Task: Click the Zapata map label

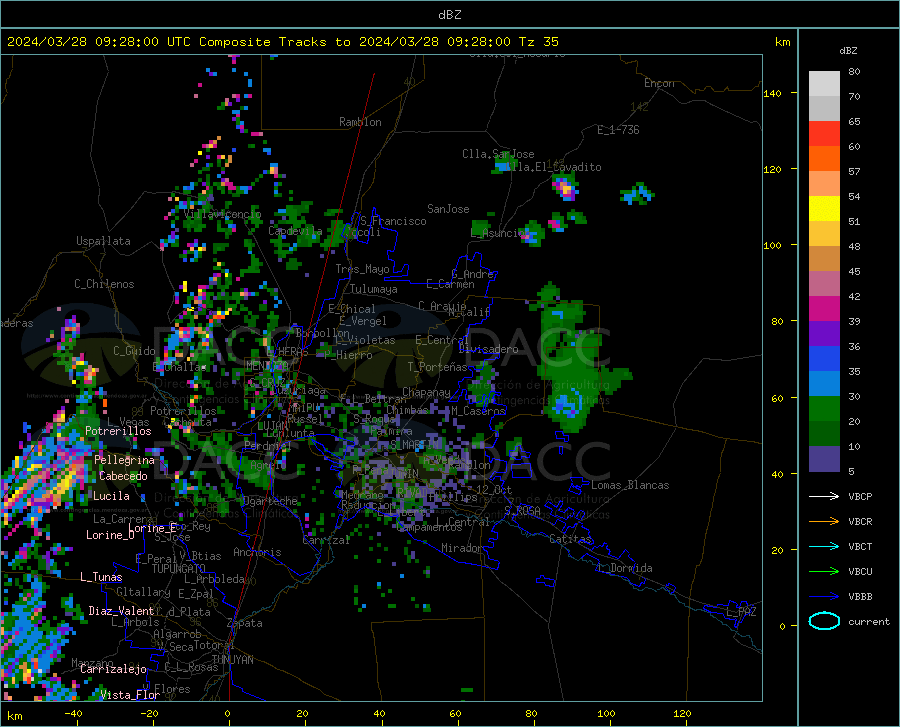Action: click(245, 623)
